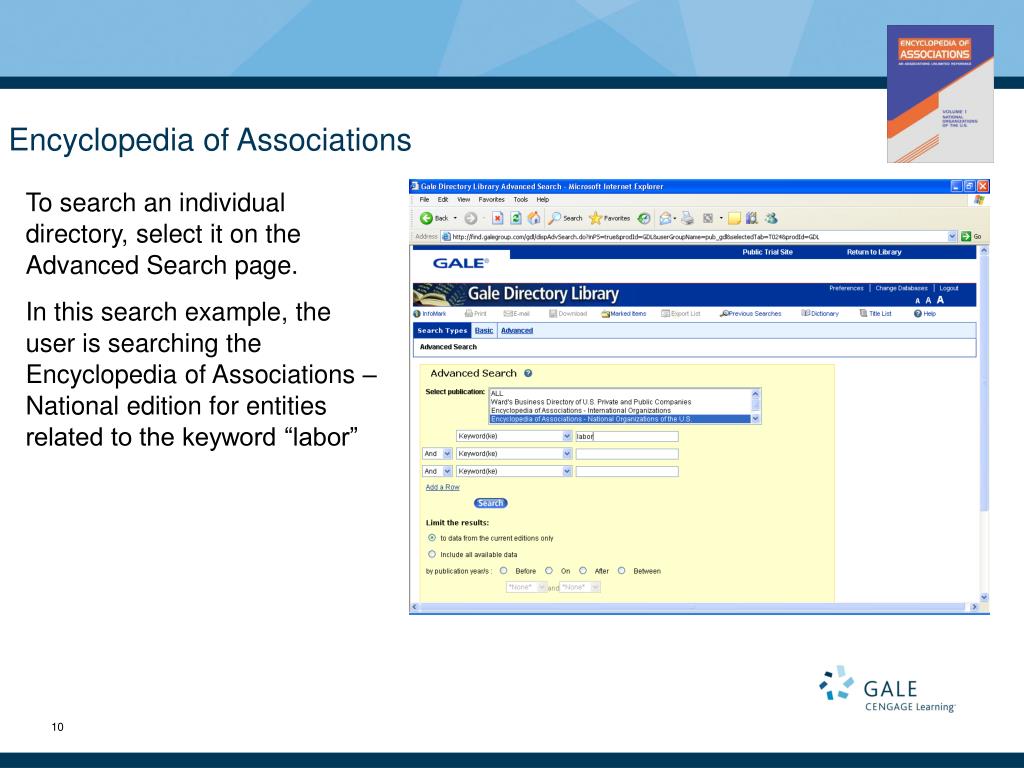The height and width of the screenshot is (768, 1024).
Task: Select the On publication year option
Action: coord(549,571)
